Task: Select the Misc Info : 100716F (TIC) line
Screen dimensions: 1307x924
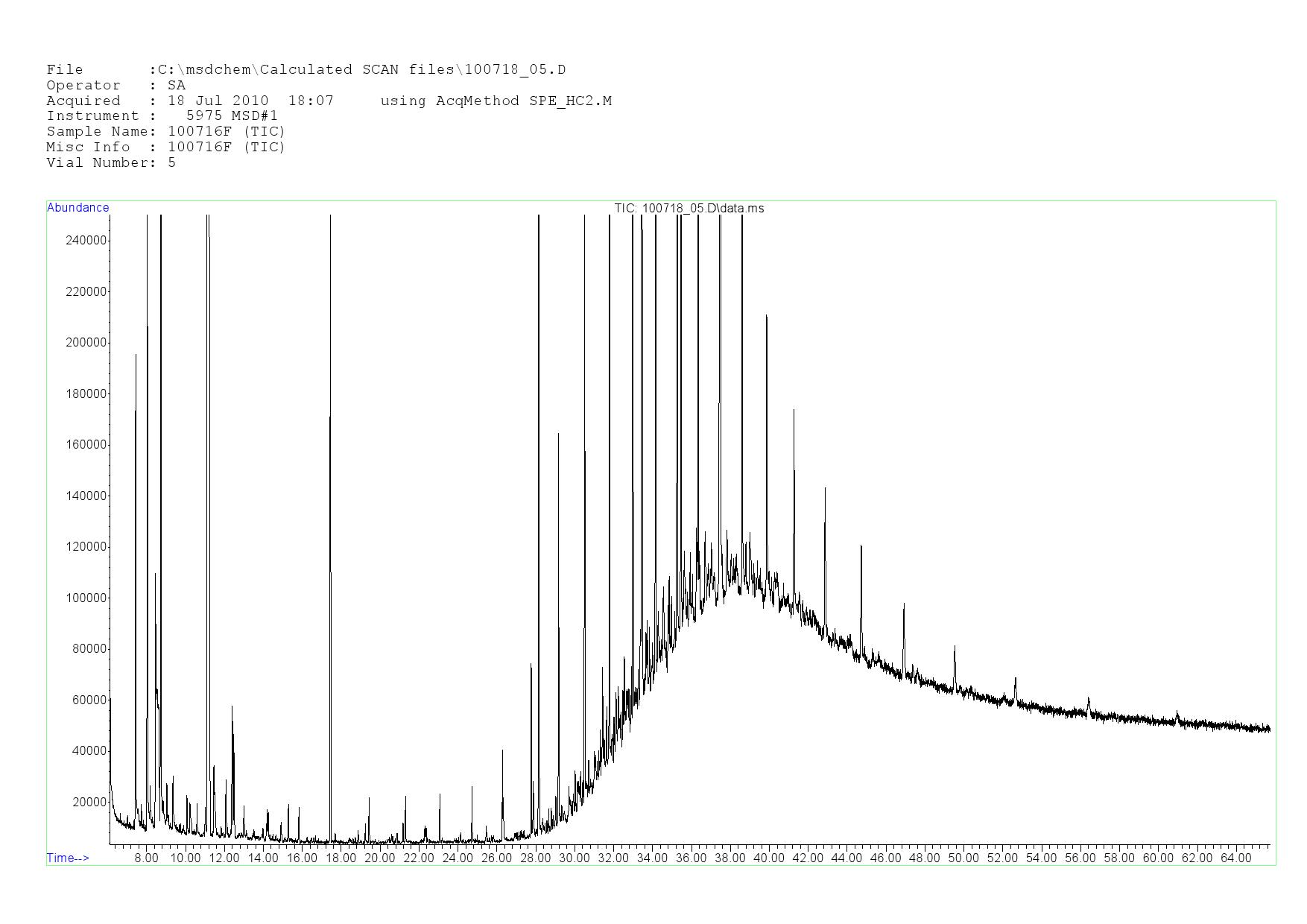Action: tap(165, 148)
